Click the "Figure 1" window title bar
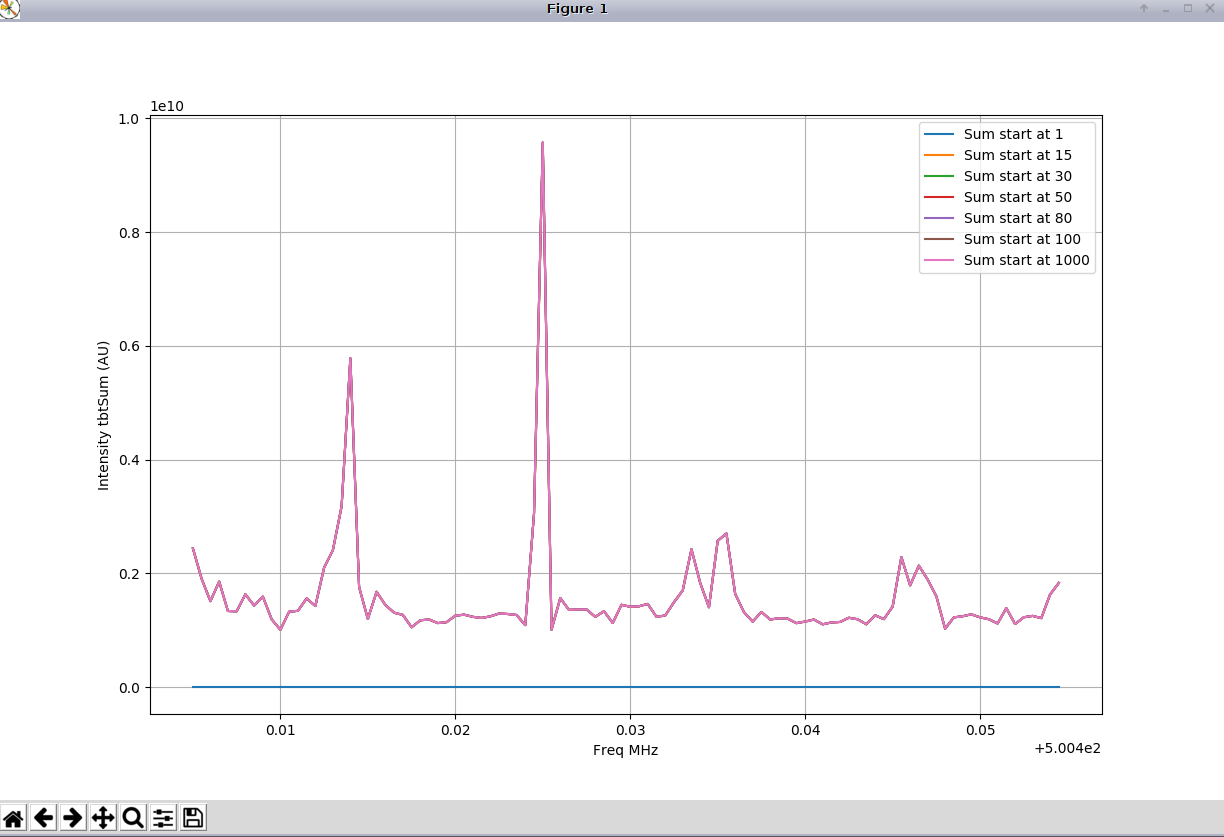 point(577,9)
